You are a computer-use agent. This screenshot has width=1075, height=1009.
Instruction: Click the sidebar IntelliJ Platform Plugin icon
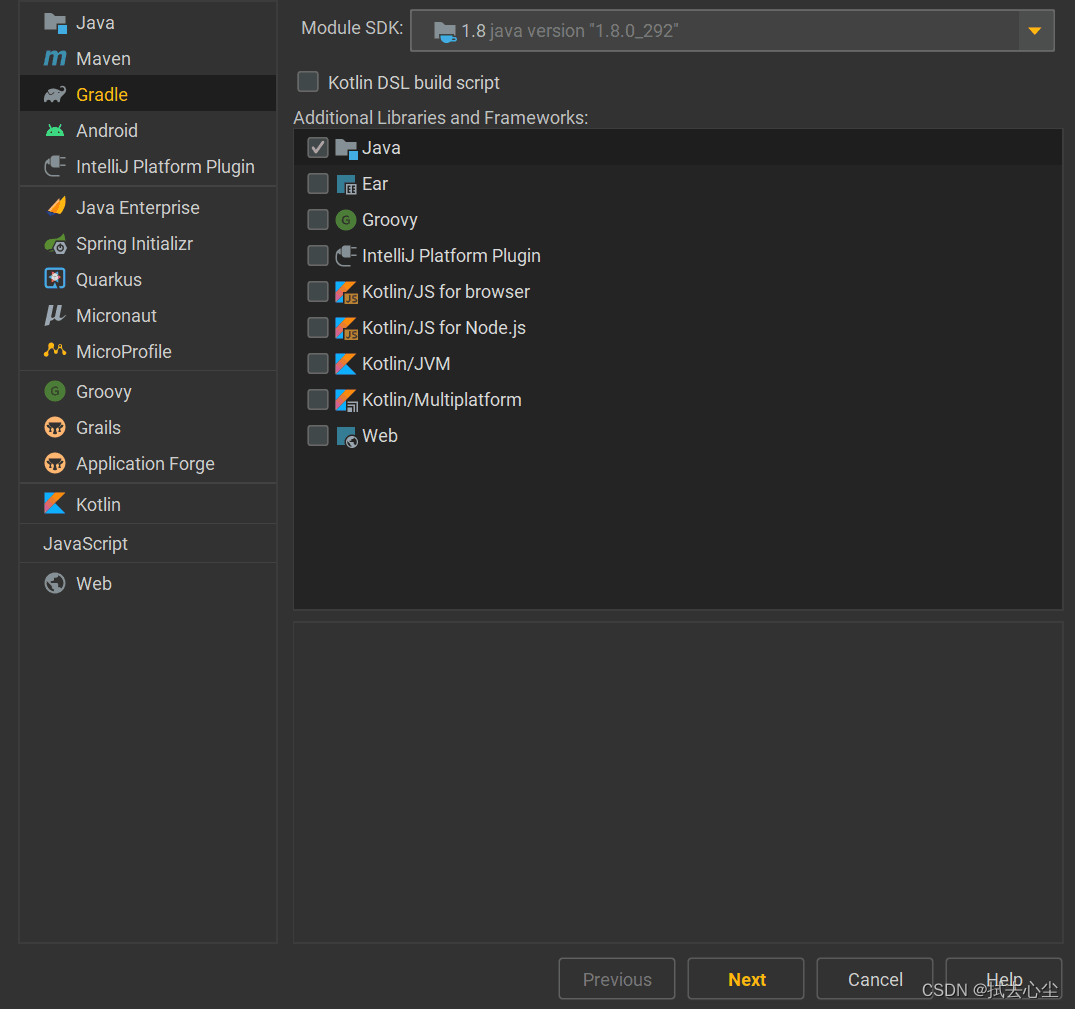coord(55,167)
